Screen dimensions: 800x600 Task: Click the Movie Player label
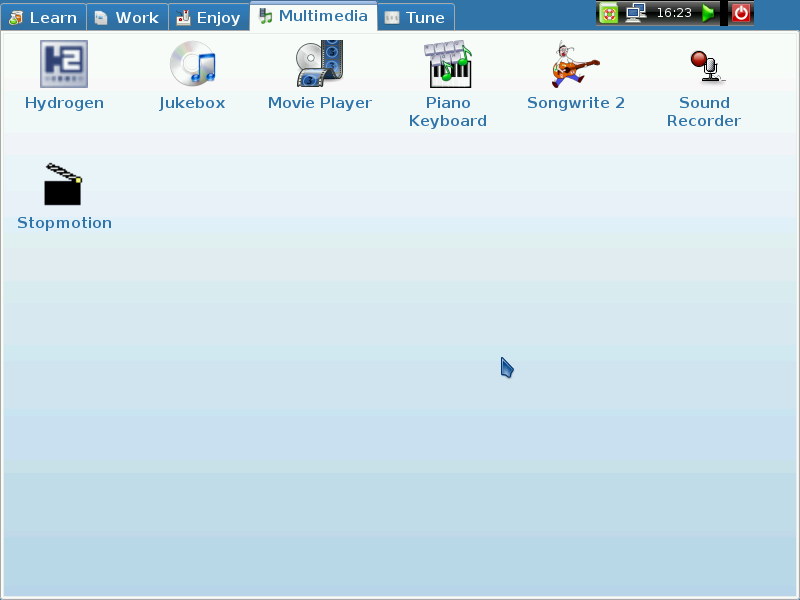tap(320, 103)
